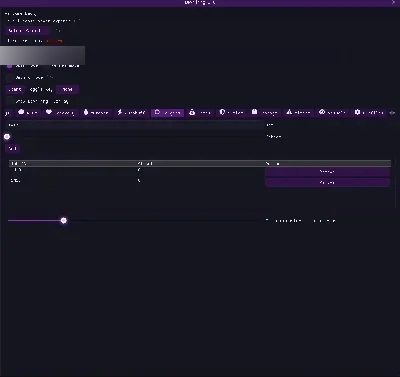Open the tab with the water droplet icon
The height and width of the screenshot is (377, 400).
tap(96, 113)
